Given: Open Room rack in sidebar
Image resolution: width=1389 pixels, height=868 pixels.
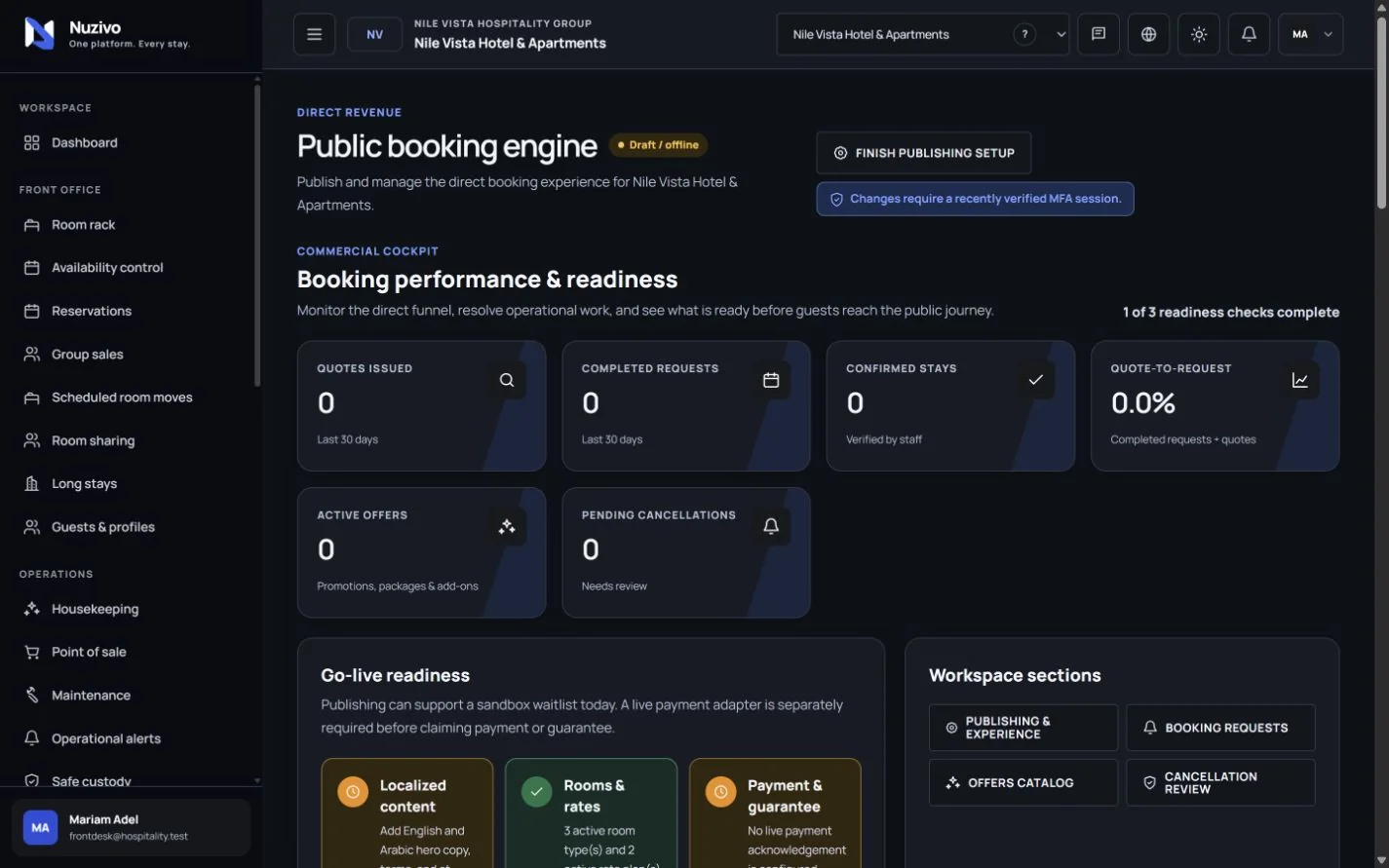Looking at the screenshot, I should [x=127, y=225].
